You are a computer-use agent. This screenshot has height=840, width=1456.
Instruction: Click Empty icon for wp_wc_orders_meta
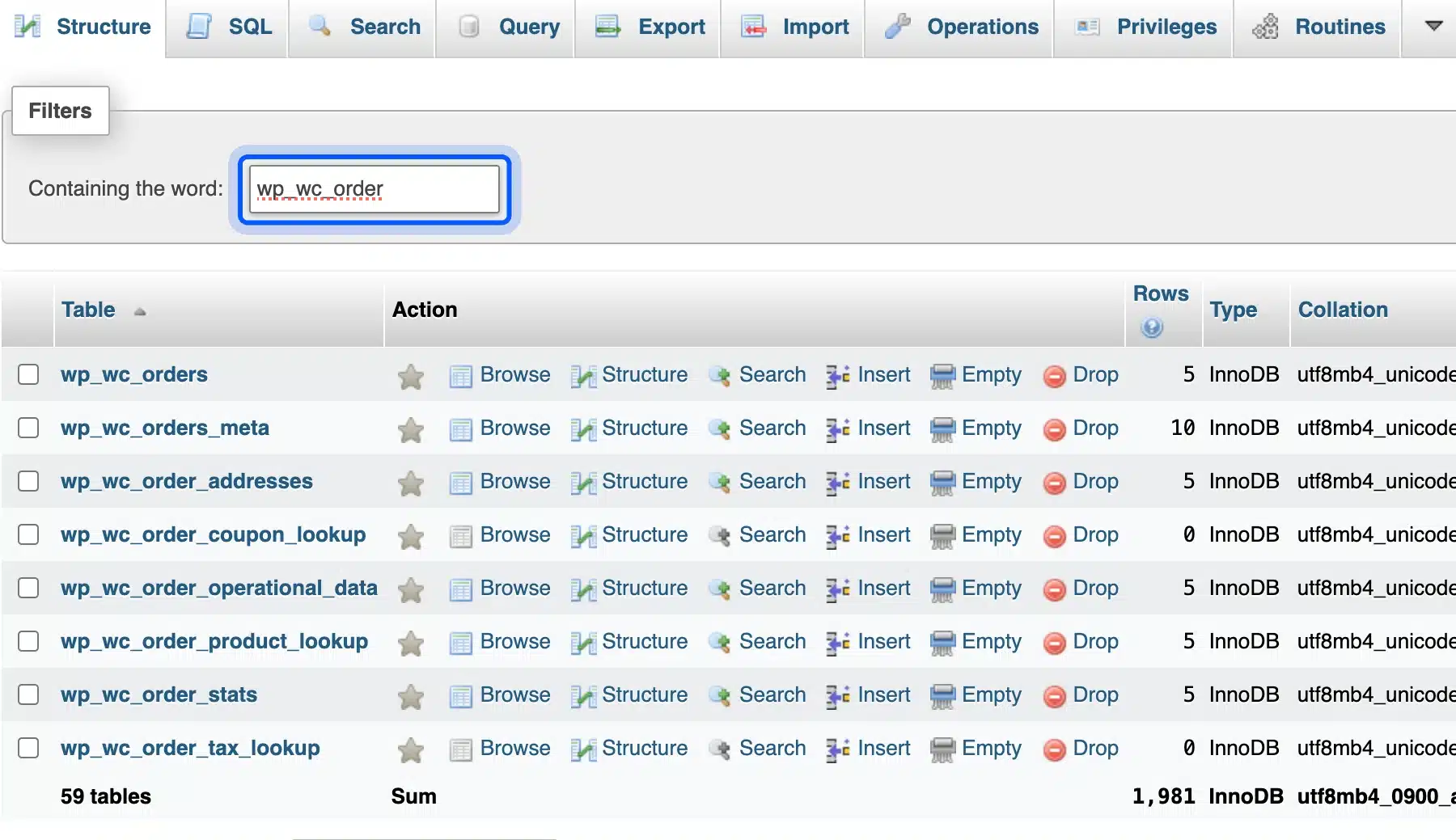pos(942,430)
